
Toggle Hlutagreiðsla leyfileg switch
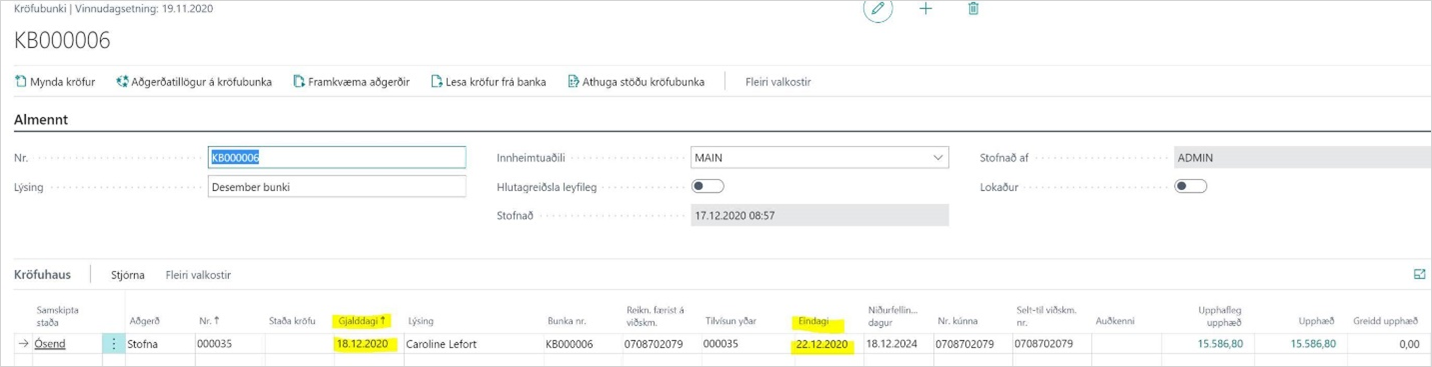pyautogui.click(x=708, y=186)
